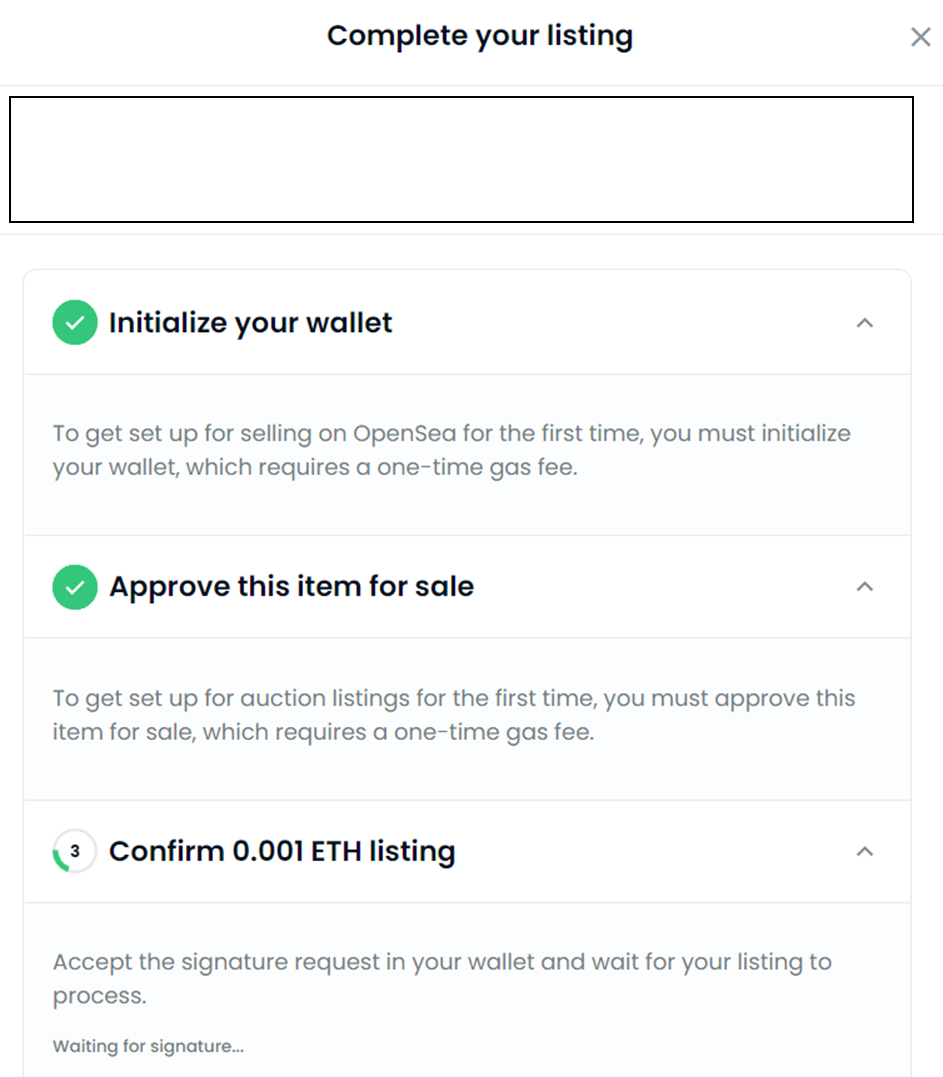The width and height of the screenshot is (943, 1077).
Task: Close the Complete your listing dialog
Action: (x=920, y=38)
